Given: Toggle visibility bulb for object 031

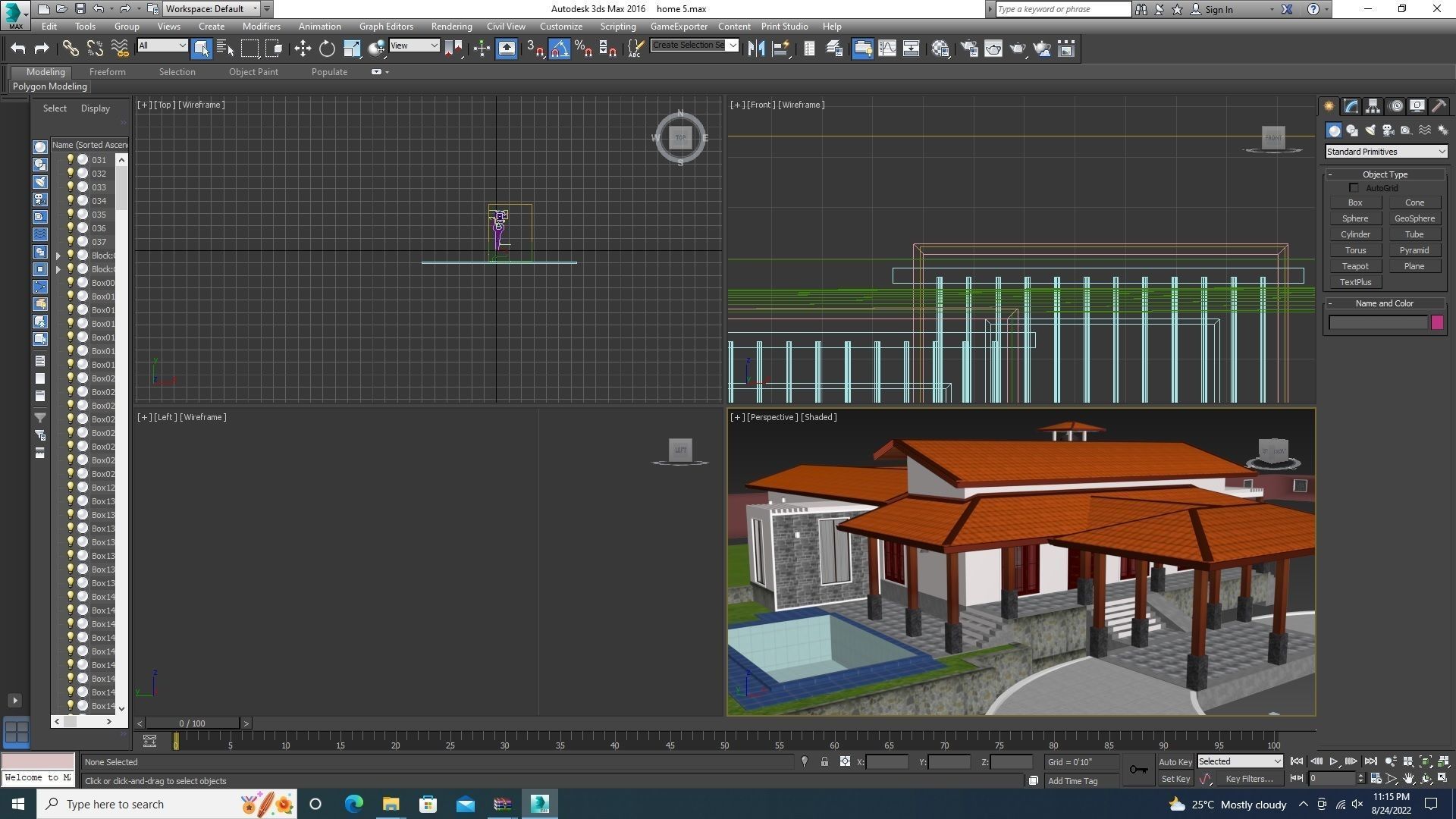Looking at the screenshot, I should 71,160.
